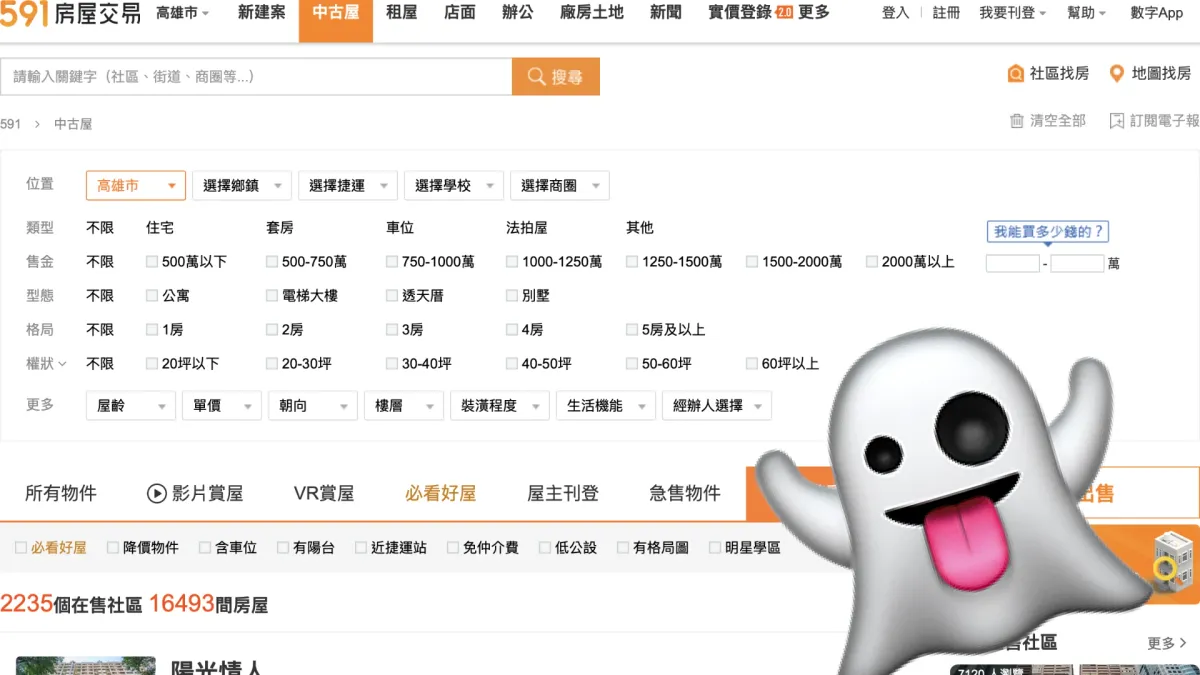Select the 租屋 menu item
Screen dimensions: 1200x675
click(402, 13)
